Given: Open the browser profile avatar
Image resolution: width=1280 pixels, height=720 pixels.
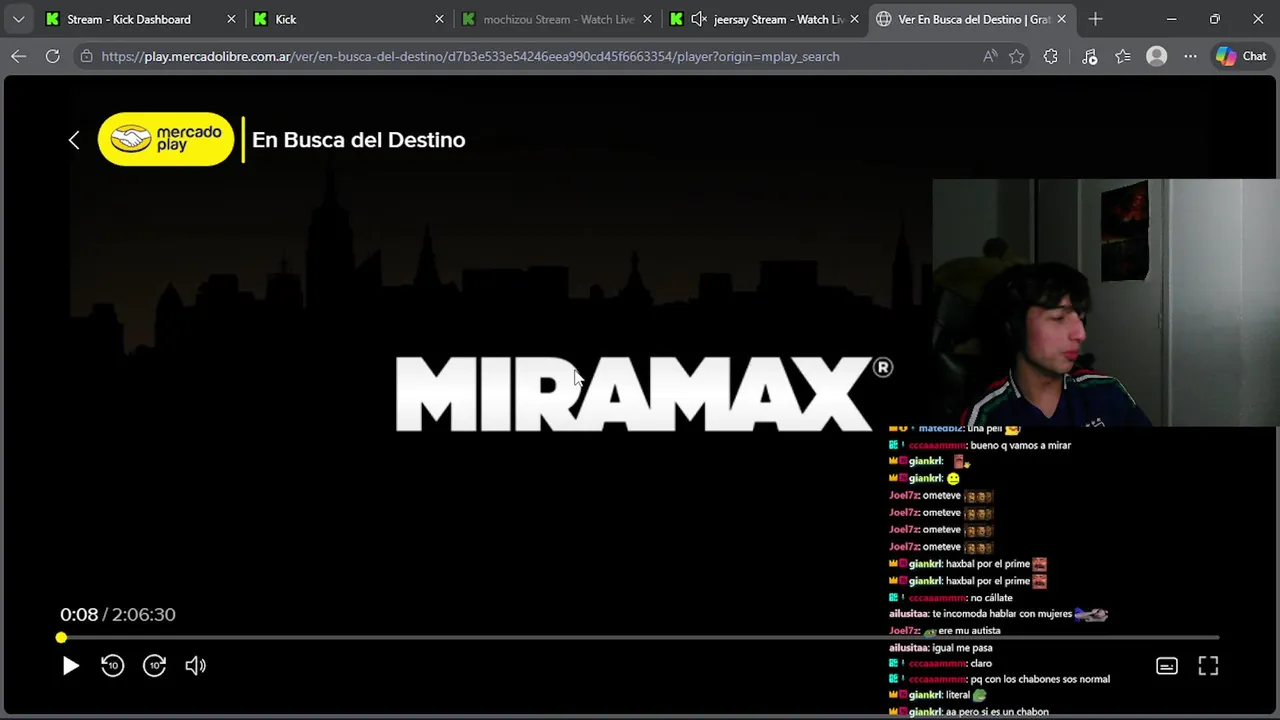Looking at the screenshot, I should pos(1157,56).
